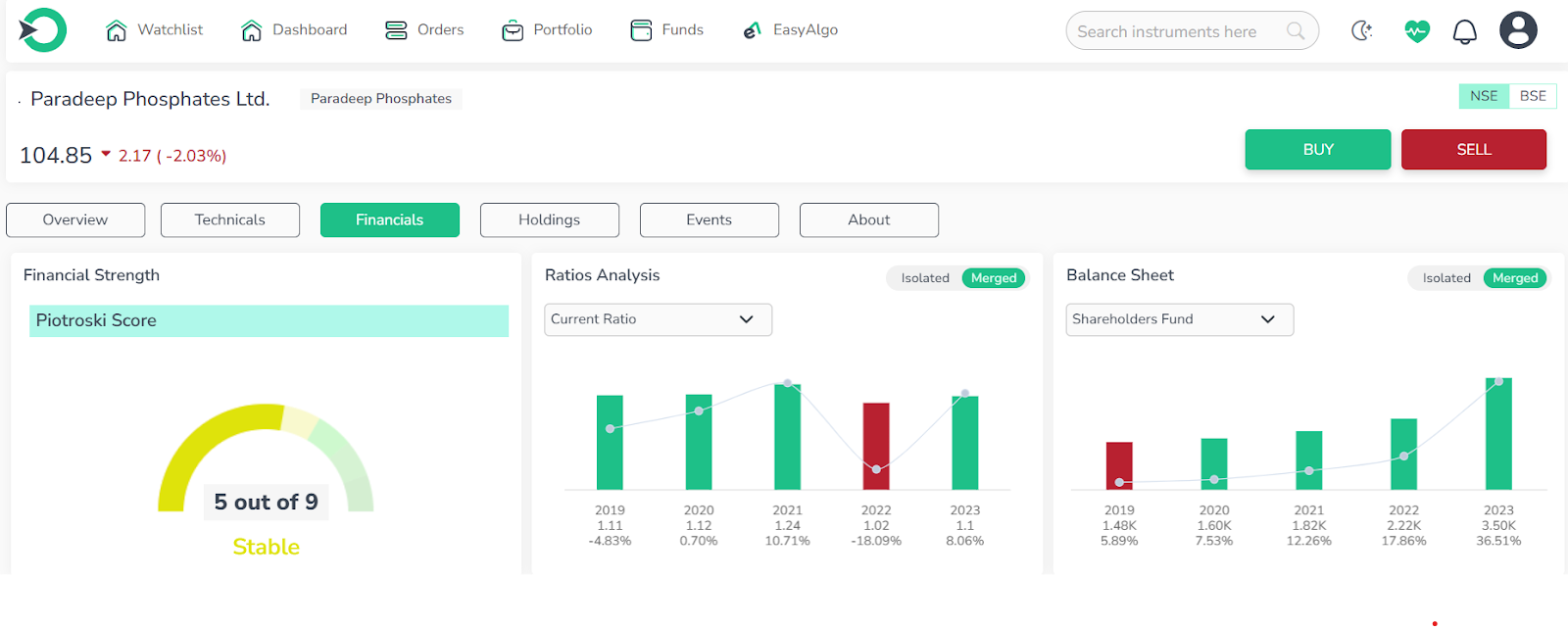
Task: Click the Watchlist house icon
Action: (117, 30)
